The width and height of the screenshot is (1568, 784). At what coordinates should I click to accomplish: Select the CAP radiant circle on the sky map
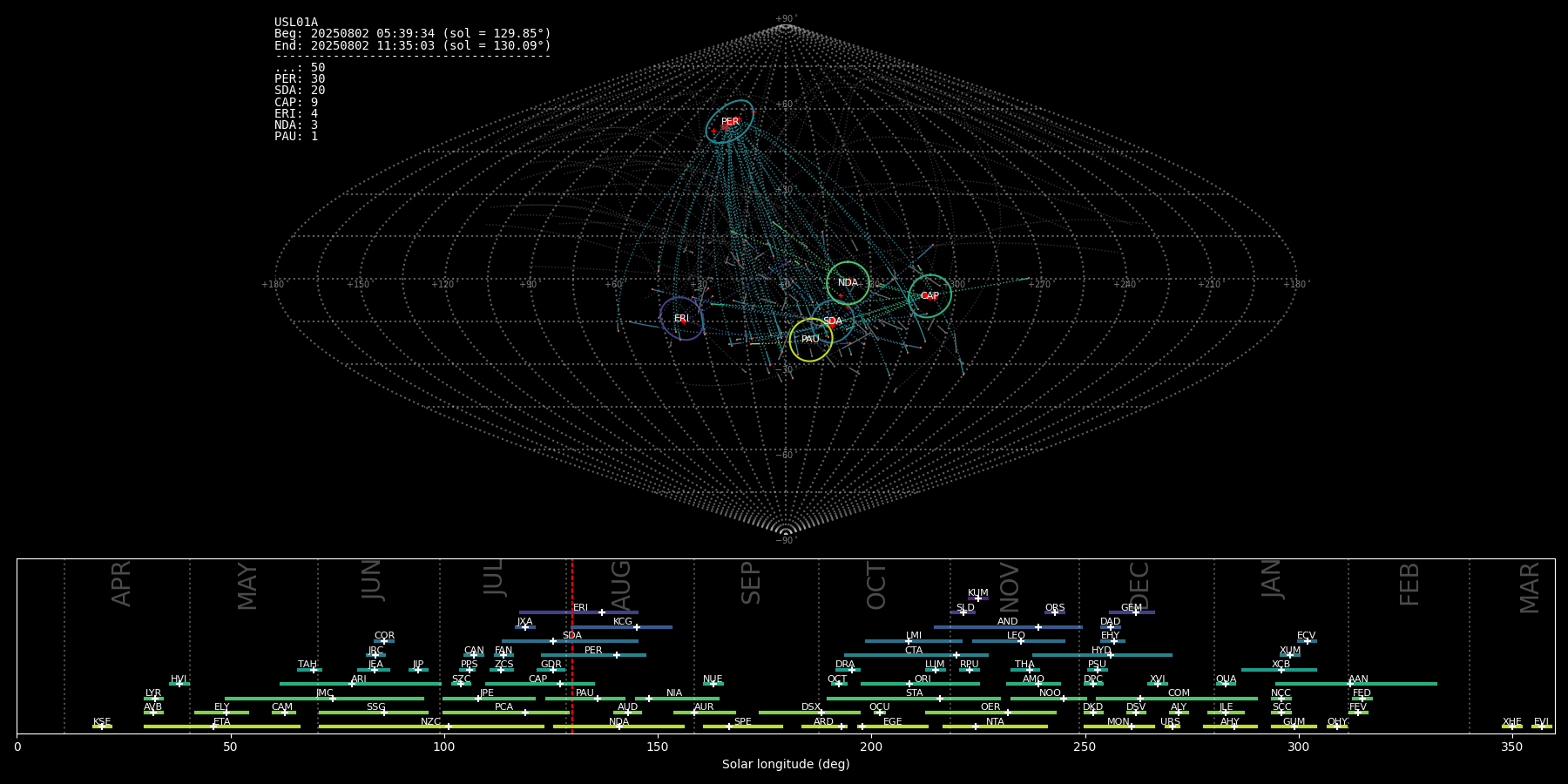pos(929,296)
